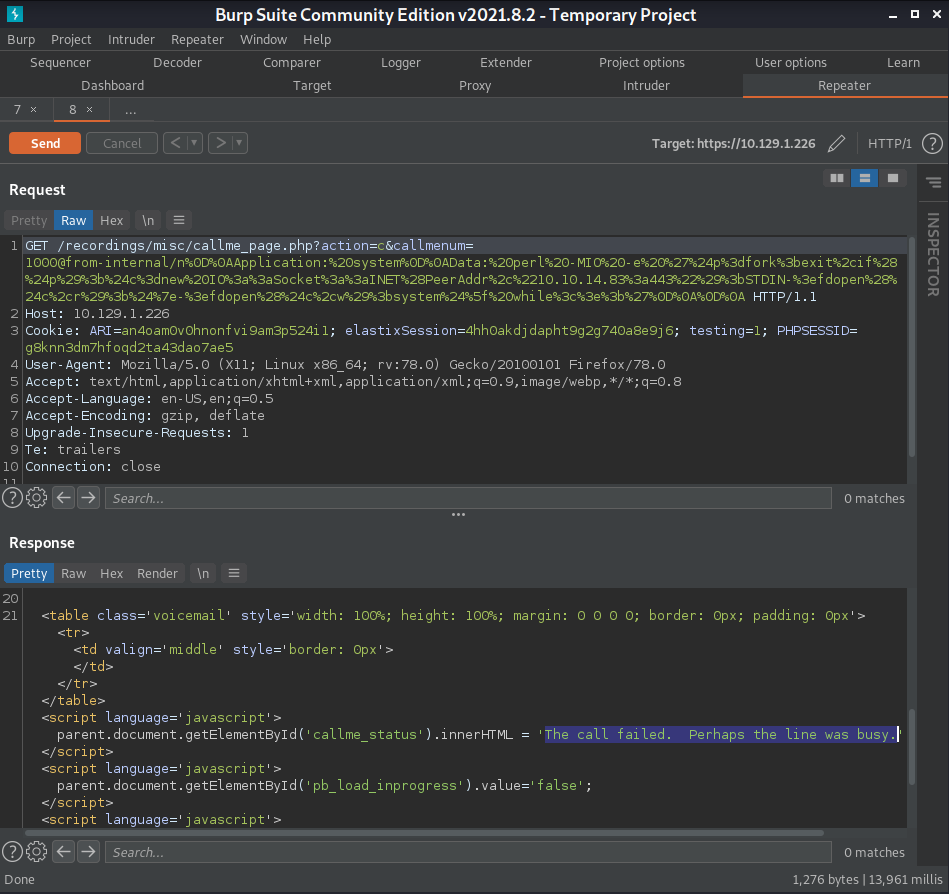Add a new Repeater tab via ellipsis
949x894 pixels.
tap(130, 110)
